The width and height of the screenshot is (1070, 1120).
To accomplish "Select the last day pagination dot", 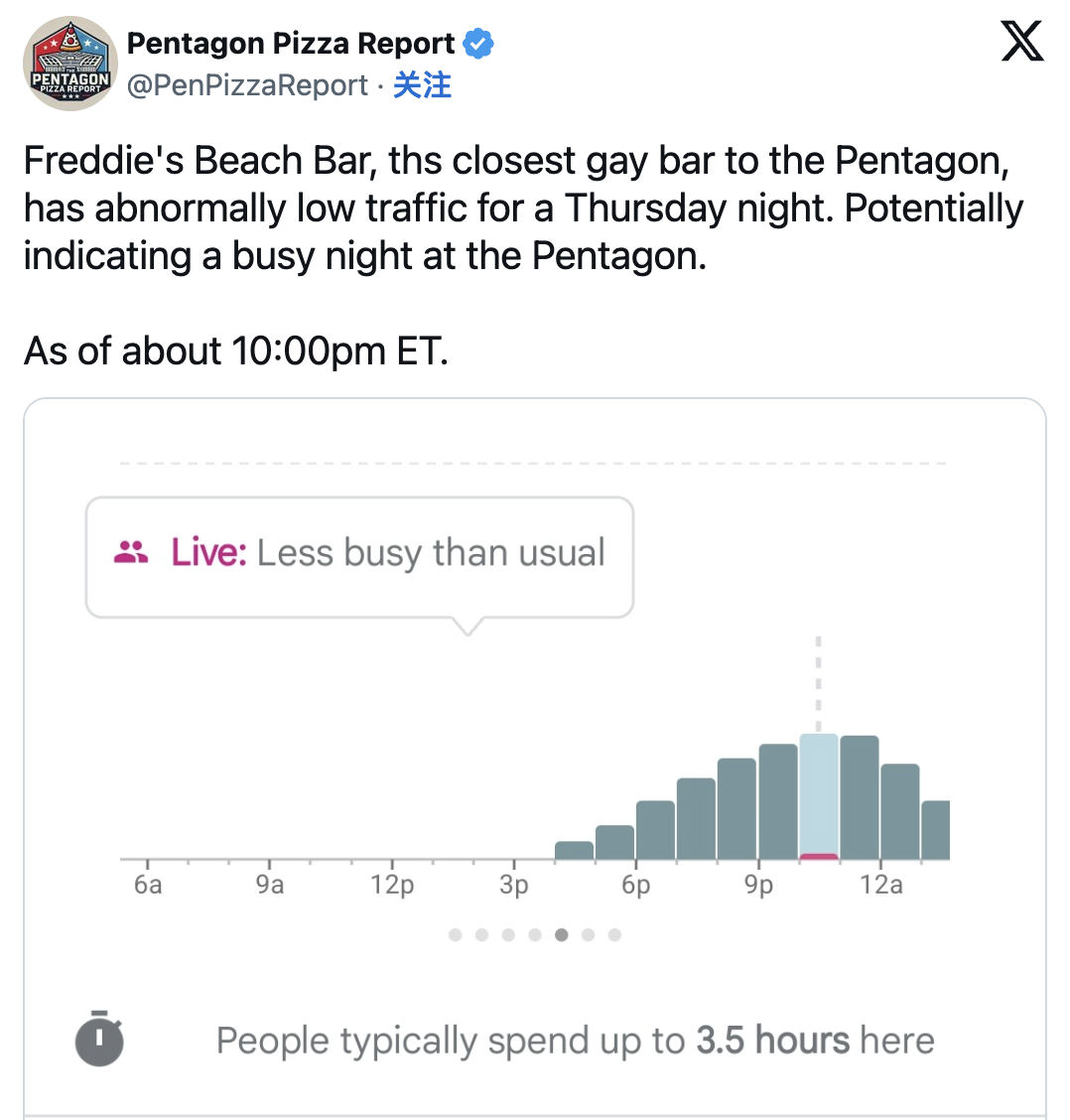I will pyautogui.click(x=614, y=934).
